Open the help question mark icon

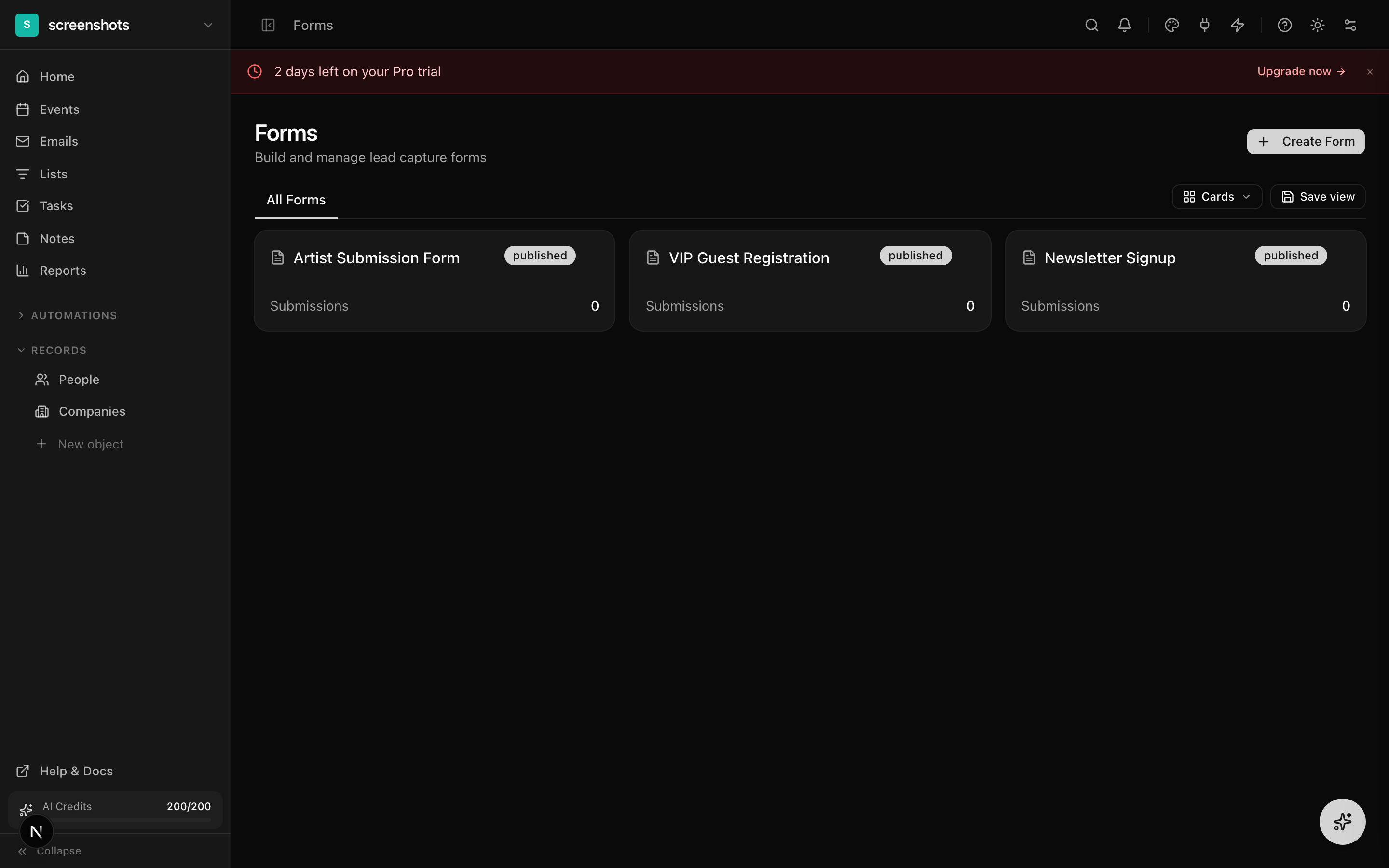click(1284, 25)
